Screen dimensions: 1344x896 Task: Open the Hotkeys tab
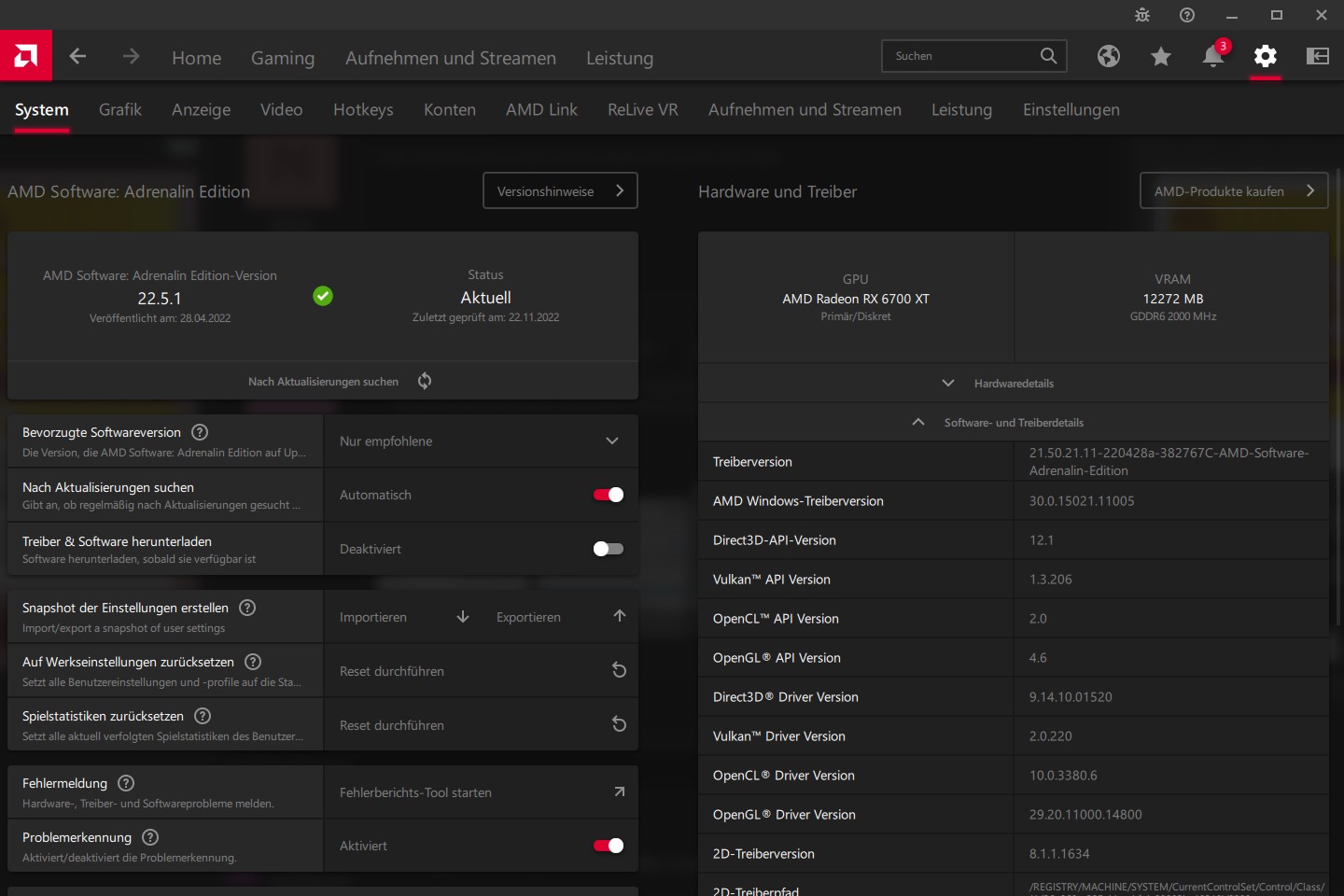[x=363, y=109]
